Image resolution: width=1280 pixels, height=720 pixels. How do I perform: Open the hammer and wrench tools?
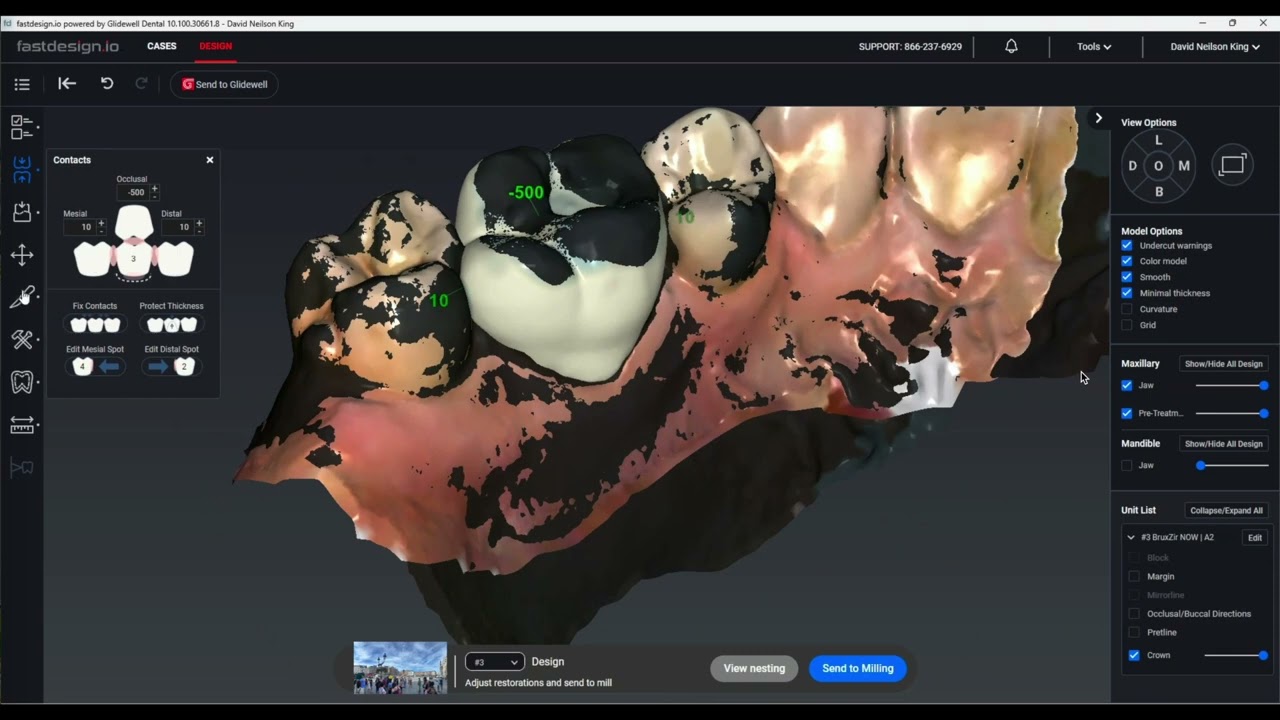coord(22,340)
